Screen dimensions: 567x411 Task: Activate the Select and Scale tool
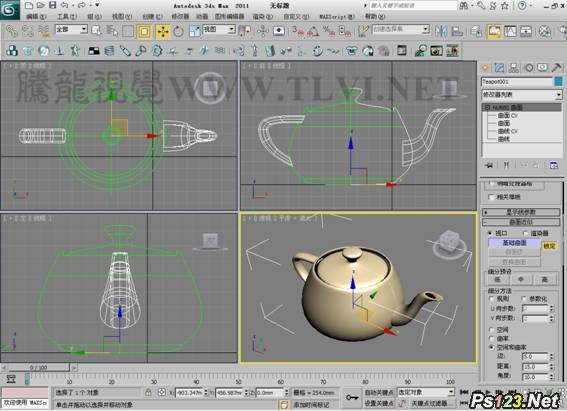coord(195,31)
